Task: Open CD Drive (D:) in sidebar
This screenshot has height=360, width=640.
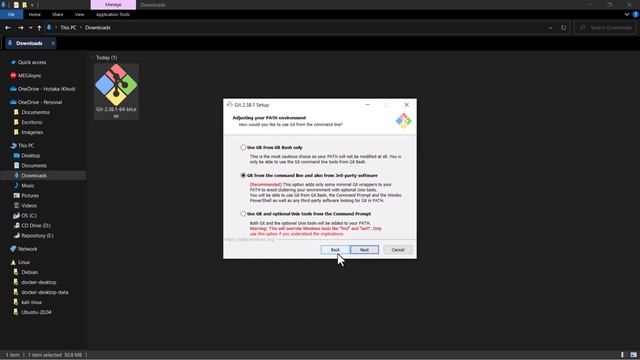Action: coord(36,226)
